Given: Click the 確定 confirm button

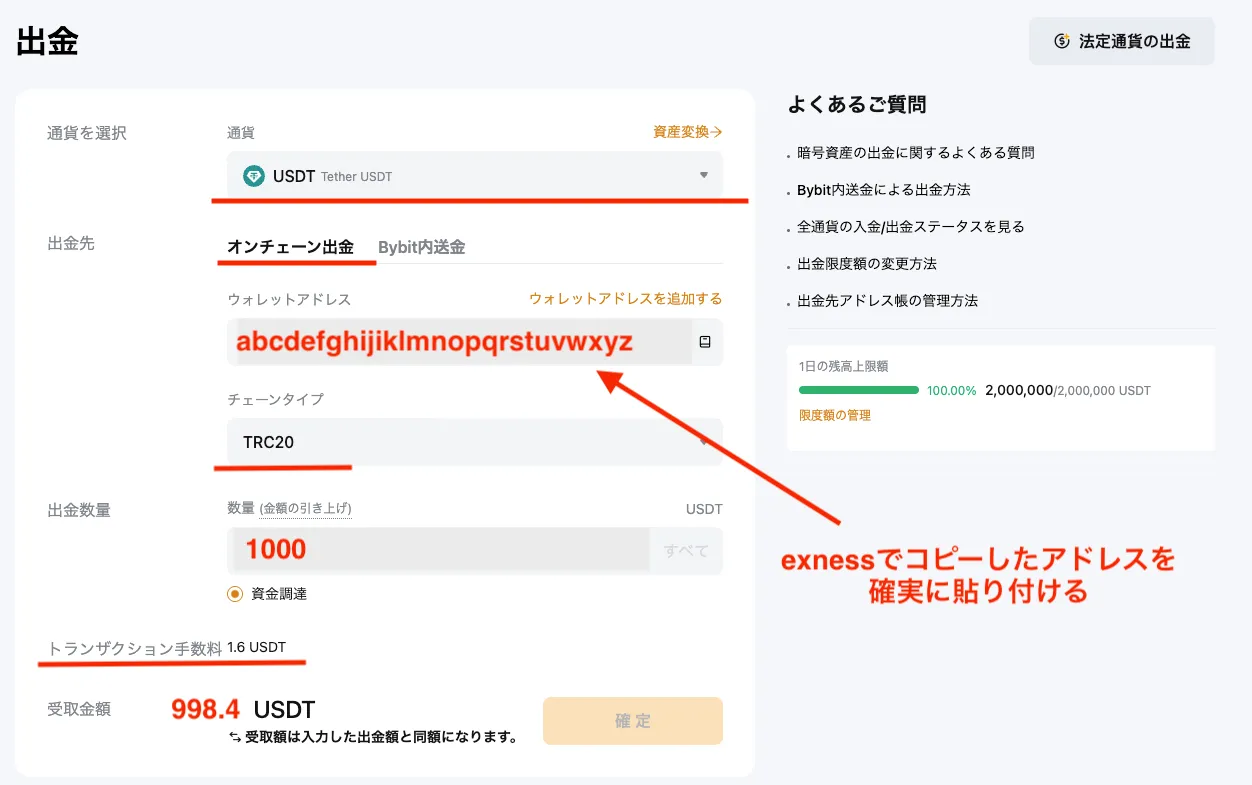Looking at the screenshot, I should pyautogui.click(x=633, y=721).
